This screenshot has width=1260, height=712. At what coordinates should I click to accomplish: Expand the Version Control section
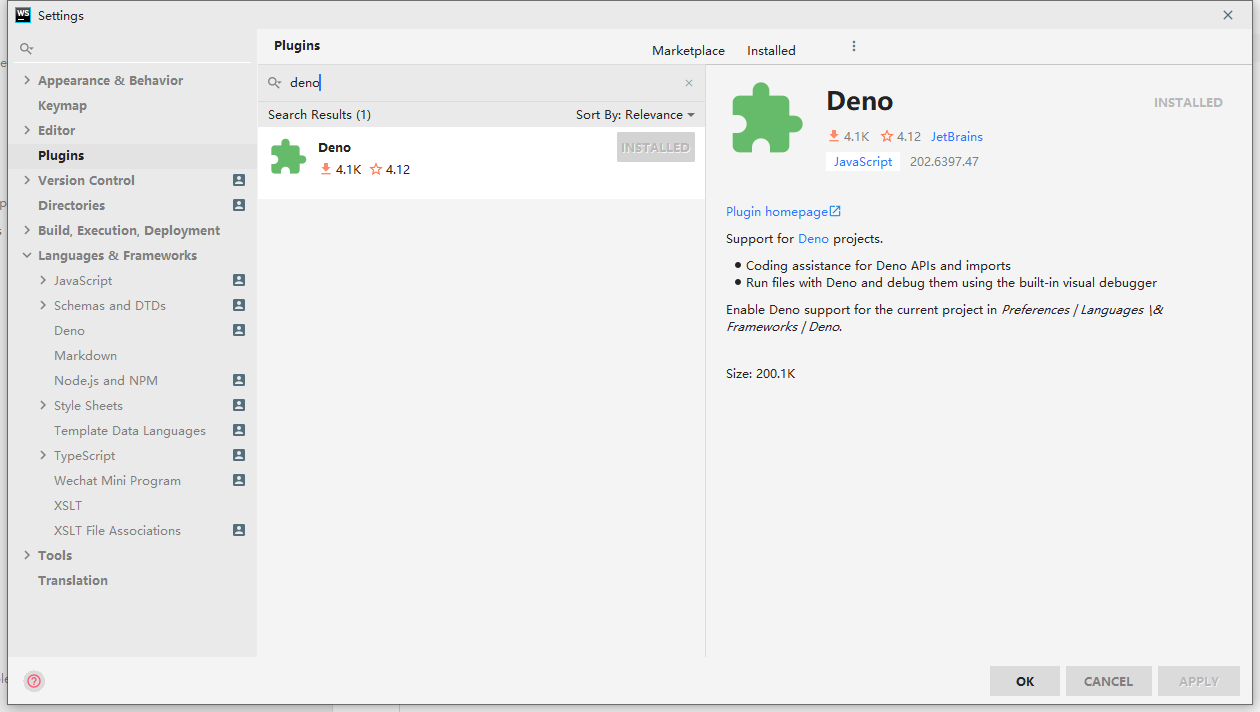[x=27, y=180]
